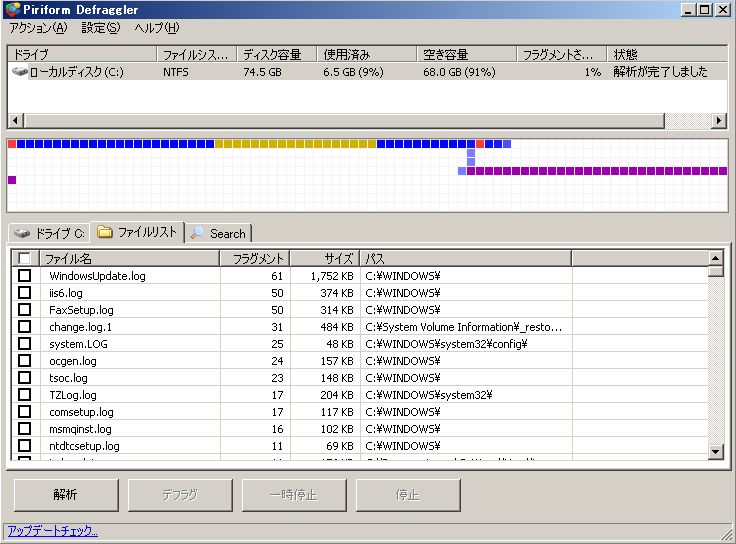Click the 一時停止 pause button

294,495
